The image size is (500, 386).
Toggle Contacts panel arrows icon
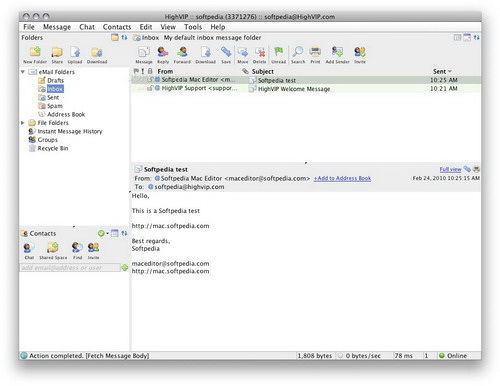(124, 233)
